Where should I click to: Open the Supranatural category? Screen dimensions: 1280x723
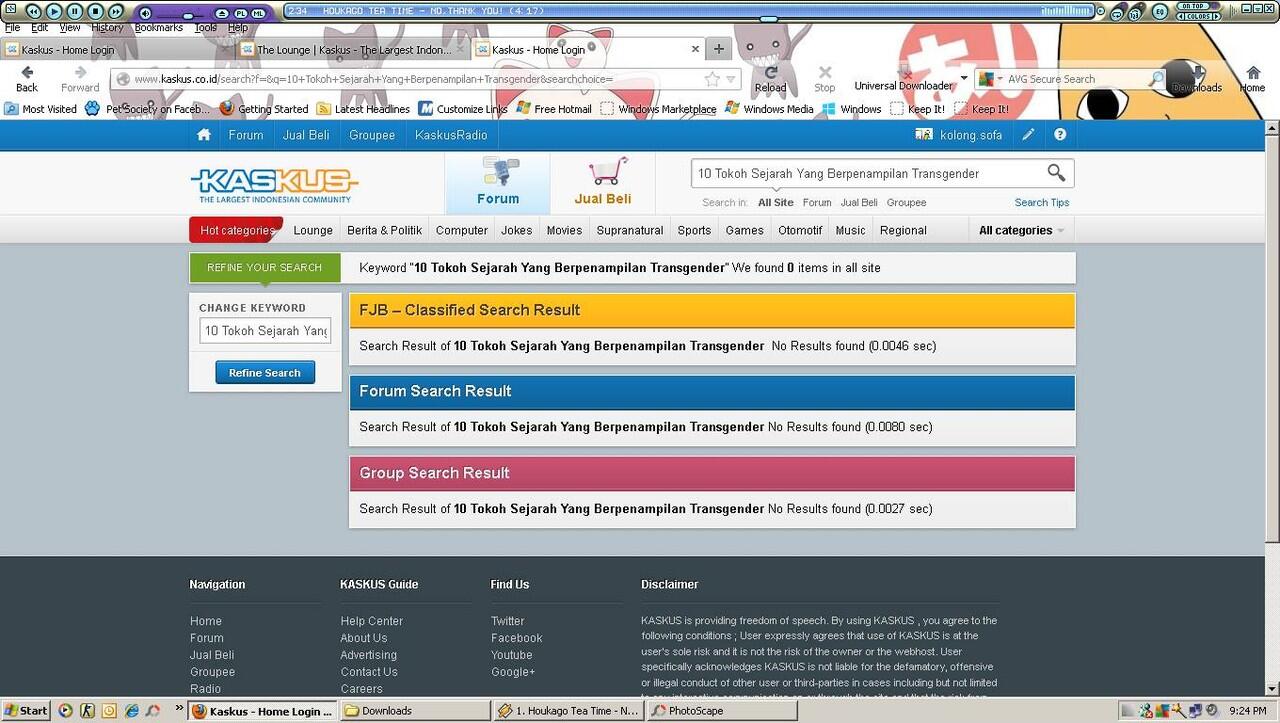pyautogui.click(x=630, y=230)
